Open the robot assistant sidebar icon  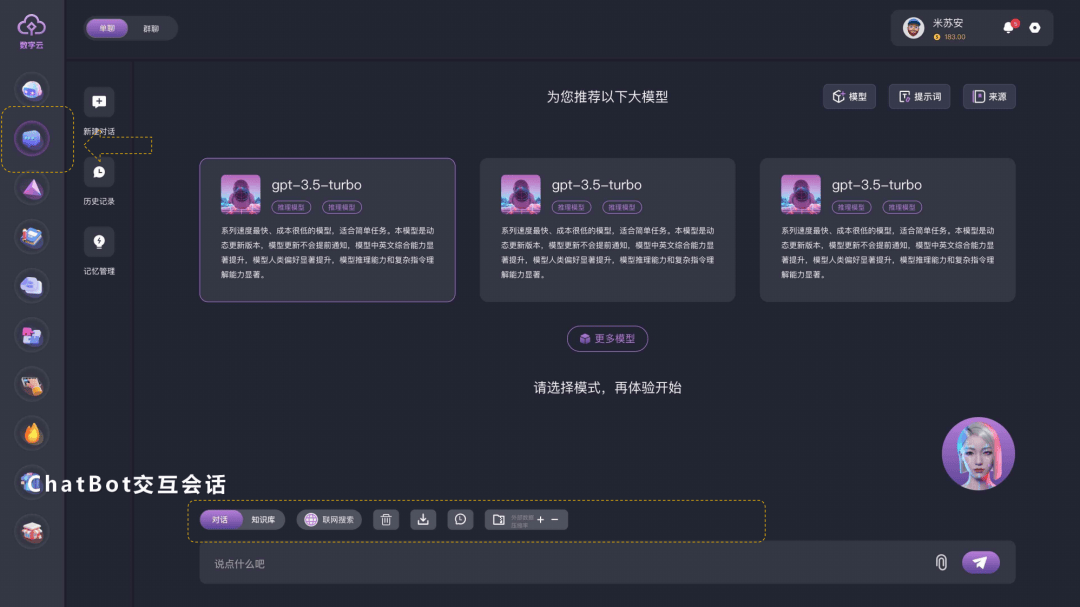click(x=32, y=90)
